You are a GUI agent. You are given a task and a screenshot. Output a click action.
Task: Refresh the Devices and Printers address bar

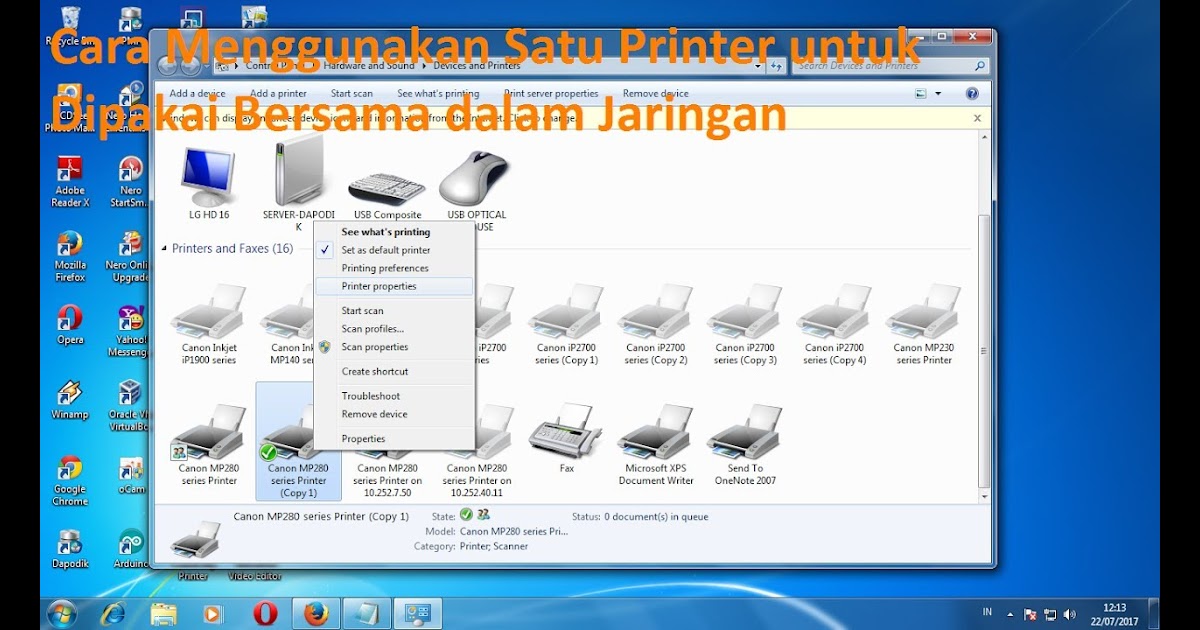coord(776,66)
